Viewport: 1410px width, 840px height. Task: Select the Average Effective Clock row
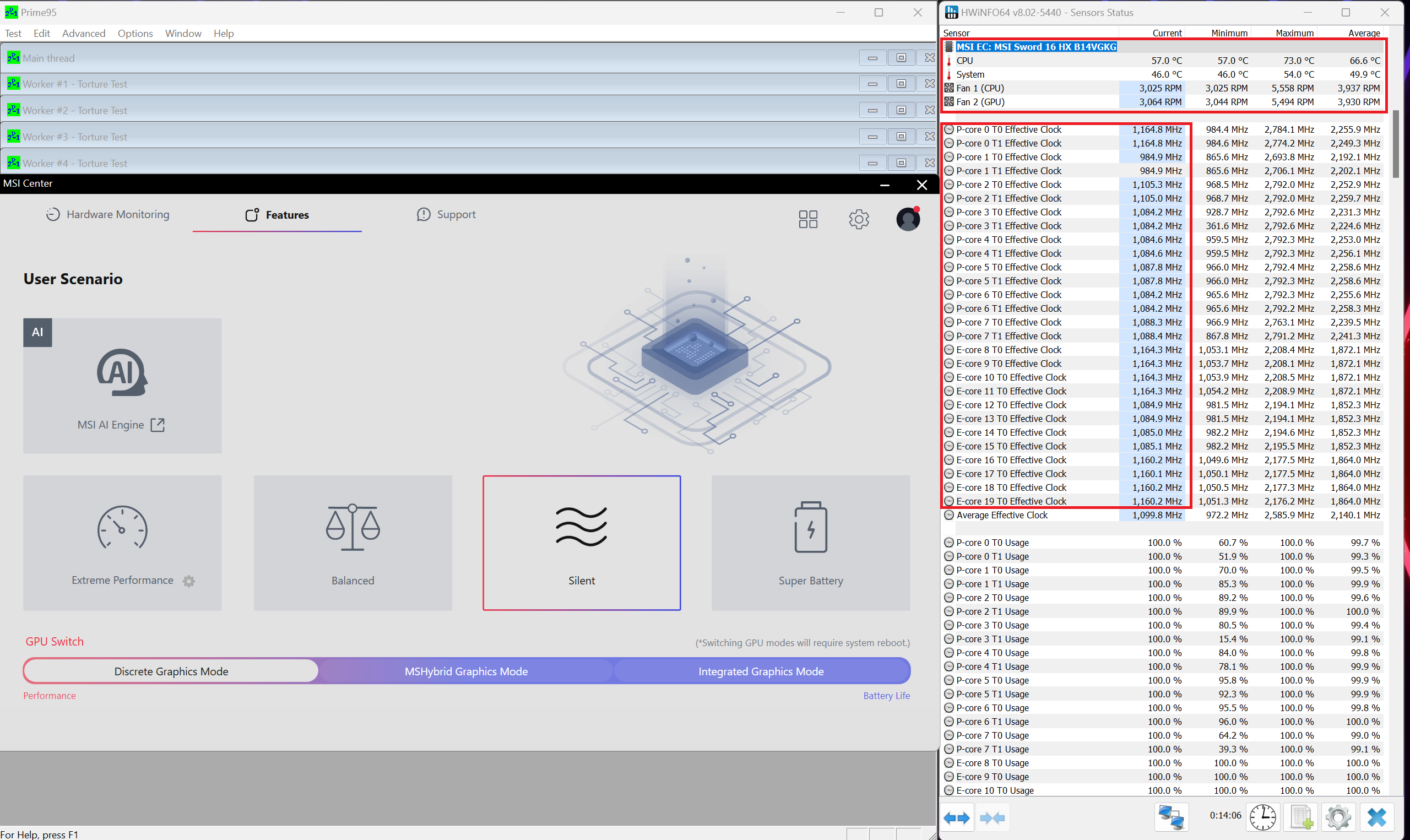point(1163,515)
